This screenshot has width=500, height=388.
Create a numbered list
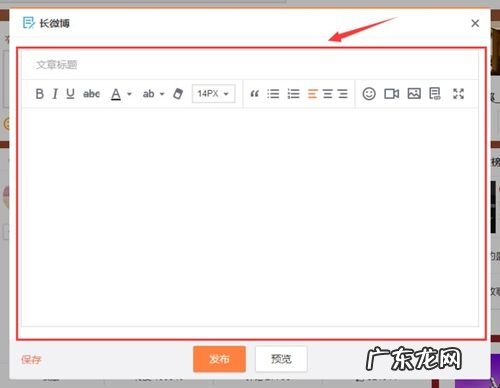pos(293,94)
